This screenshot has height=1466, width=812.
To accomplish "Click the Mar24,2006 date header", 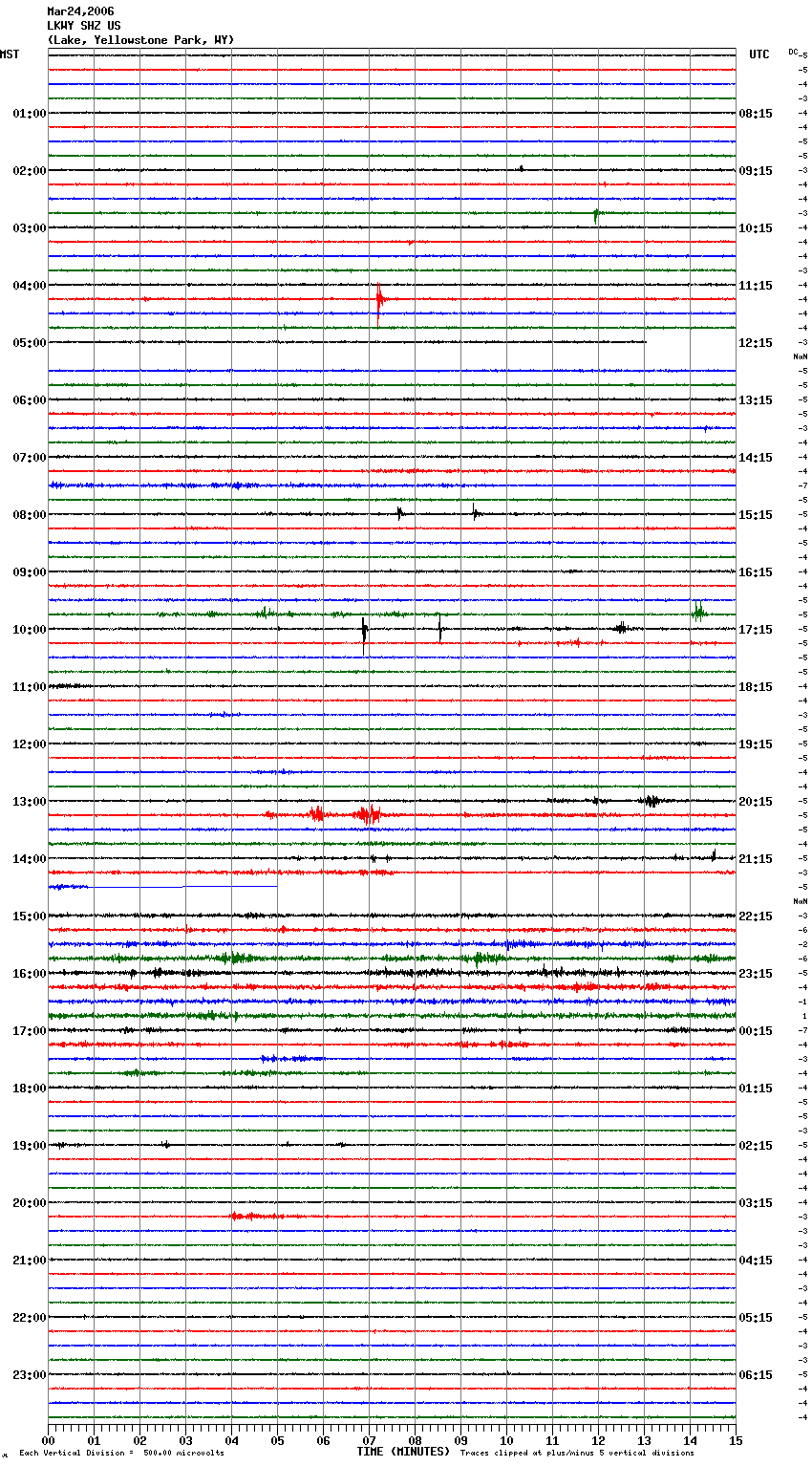I will click(80, 11).
